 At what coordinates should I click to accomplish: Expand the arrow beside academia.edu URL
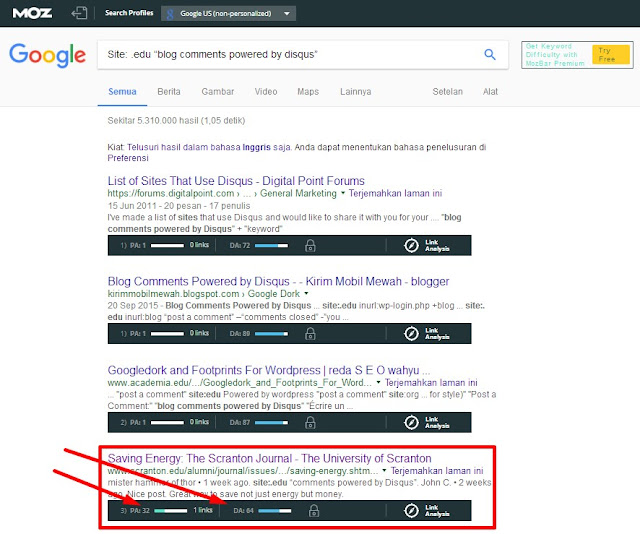click(378, 383)
